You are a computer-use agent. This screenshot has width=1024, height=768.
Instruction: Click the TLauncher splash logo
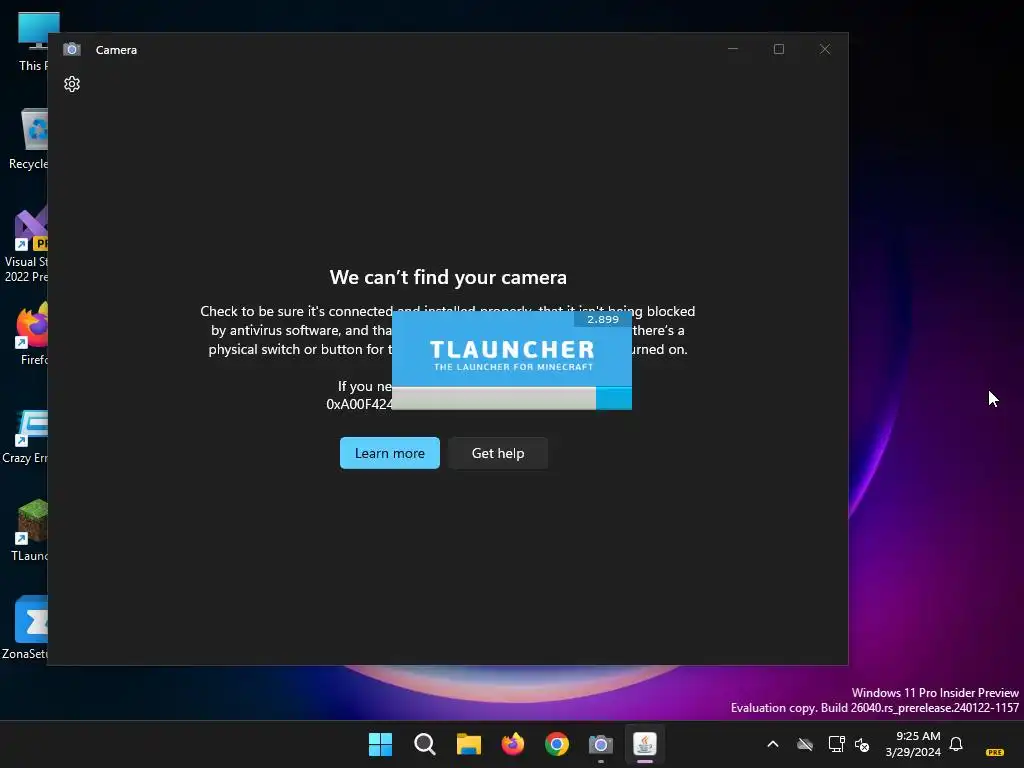[x=512, y=355]
